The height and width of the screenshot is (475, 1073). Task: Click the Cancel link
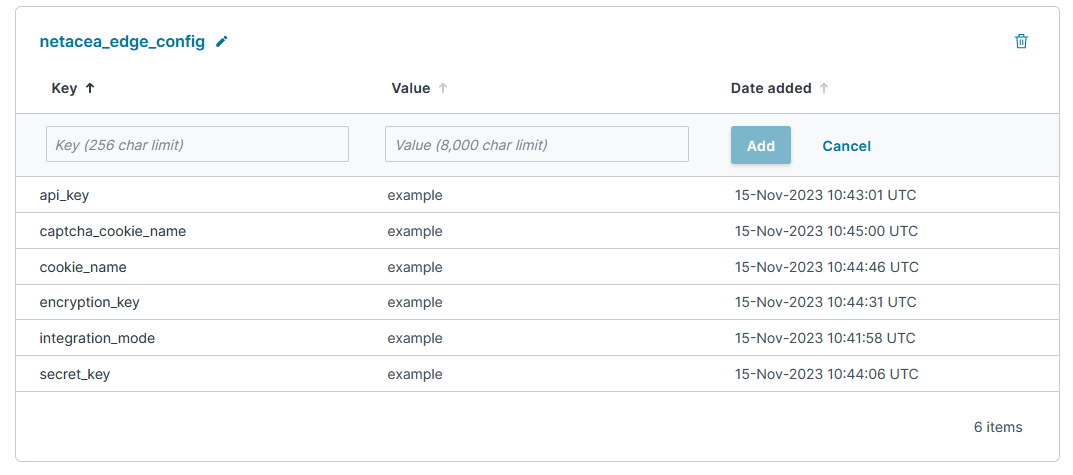(x=846, y=146)
